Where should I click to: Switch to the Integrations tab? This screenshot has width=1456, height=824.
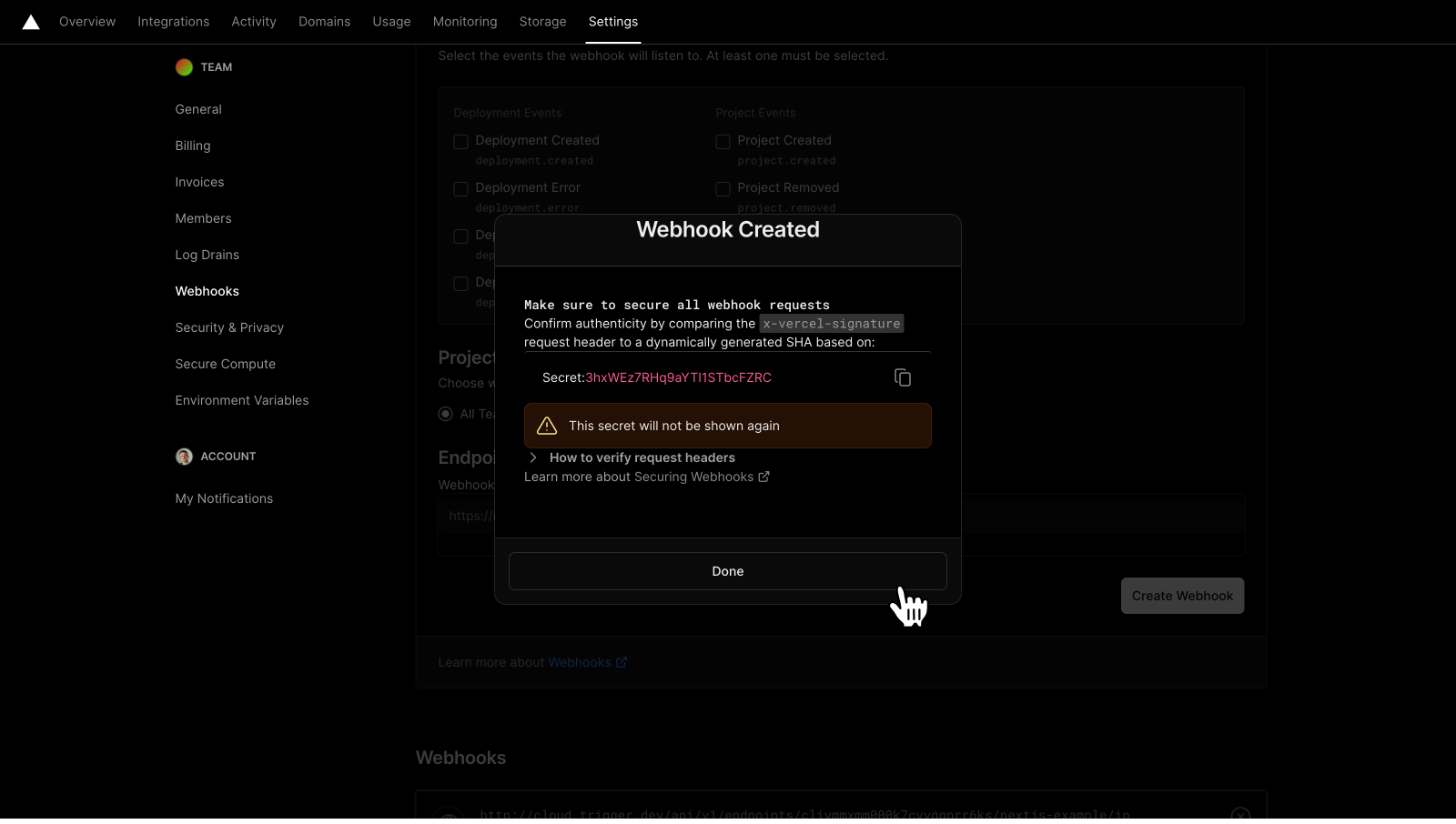tap(174, 22)
